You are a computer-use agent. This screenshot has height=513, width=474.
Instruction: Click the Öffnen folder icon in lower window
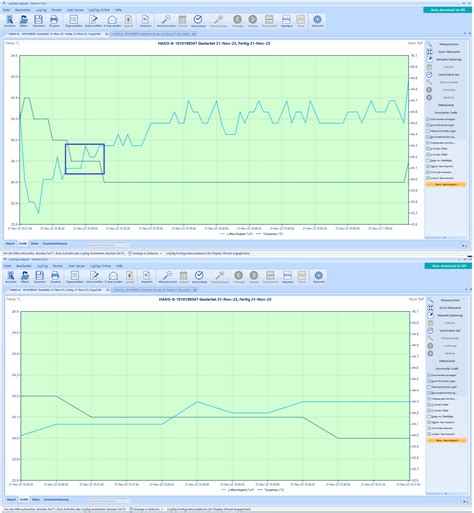click(x=25, y=277)
